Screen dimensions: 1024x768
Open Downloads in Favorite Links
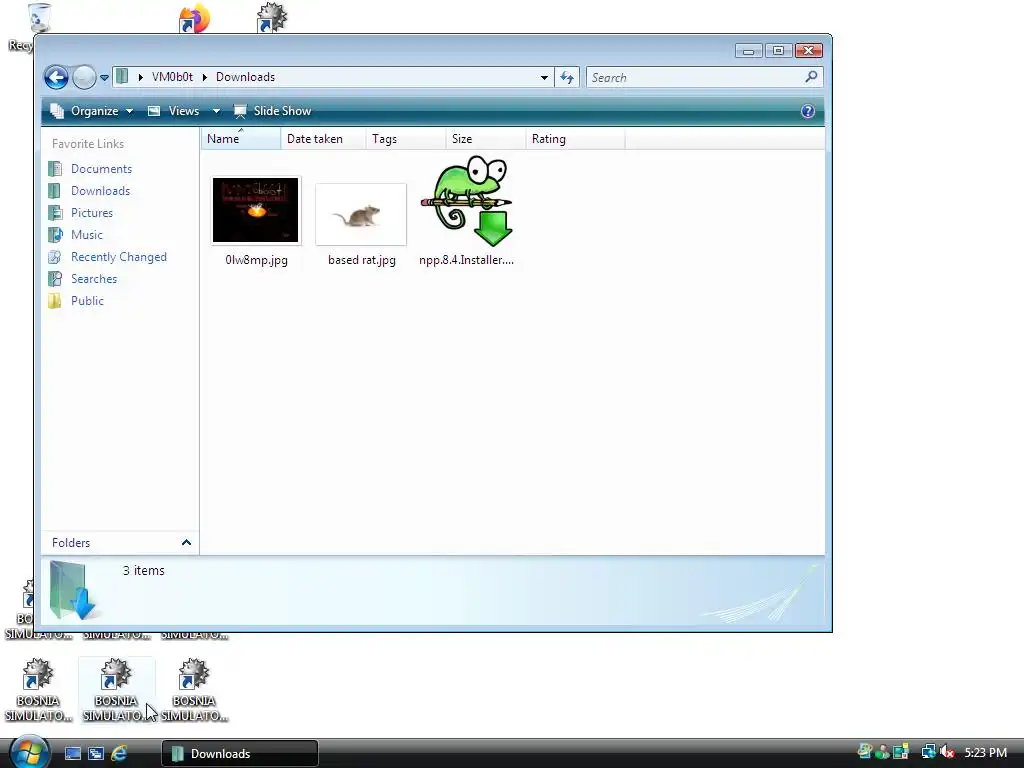point(101,191)
